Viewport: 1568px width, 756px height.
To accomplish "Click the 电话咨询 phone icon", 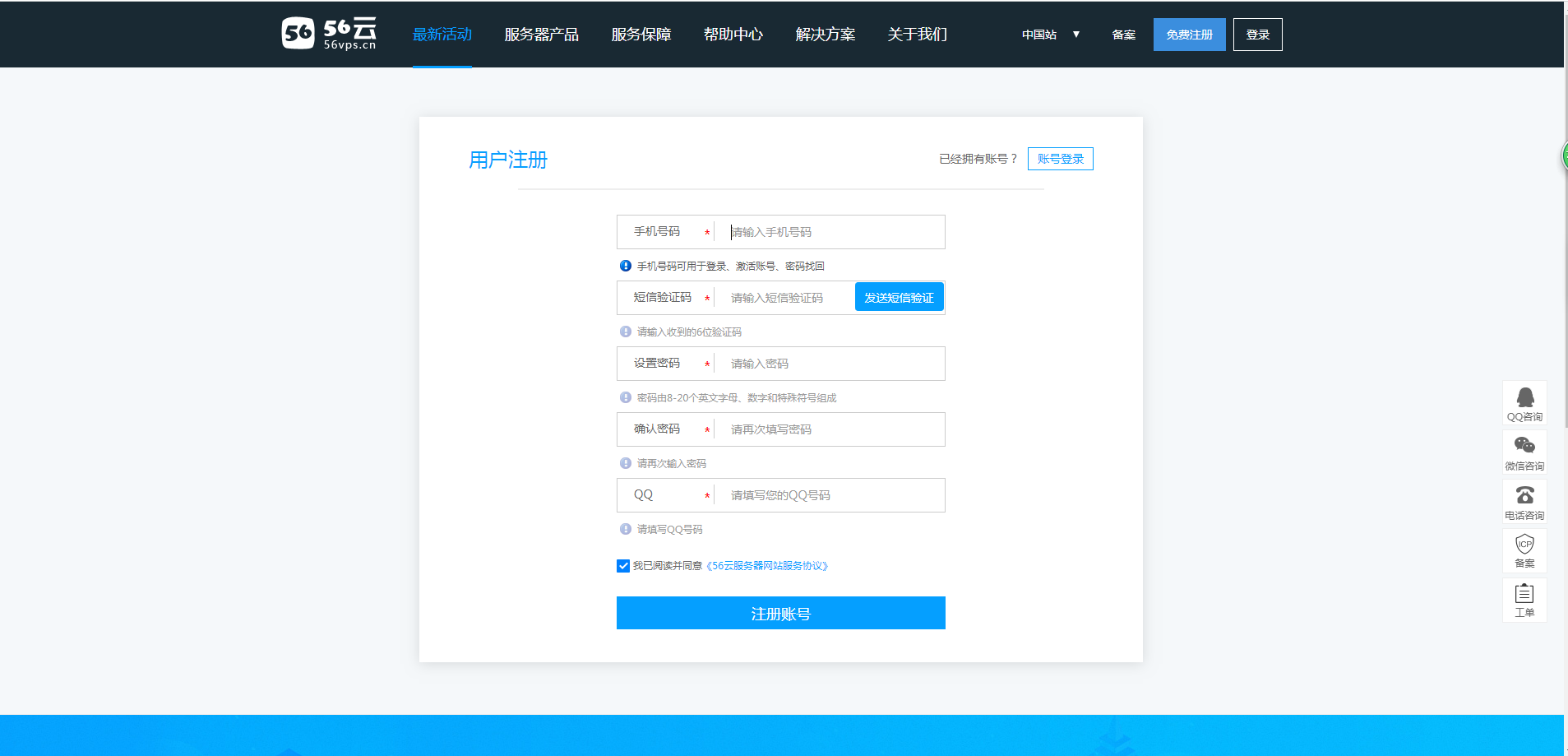I will point(1524,501).
